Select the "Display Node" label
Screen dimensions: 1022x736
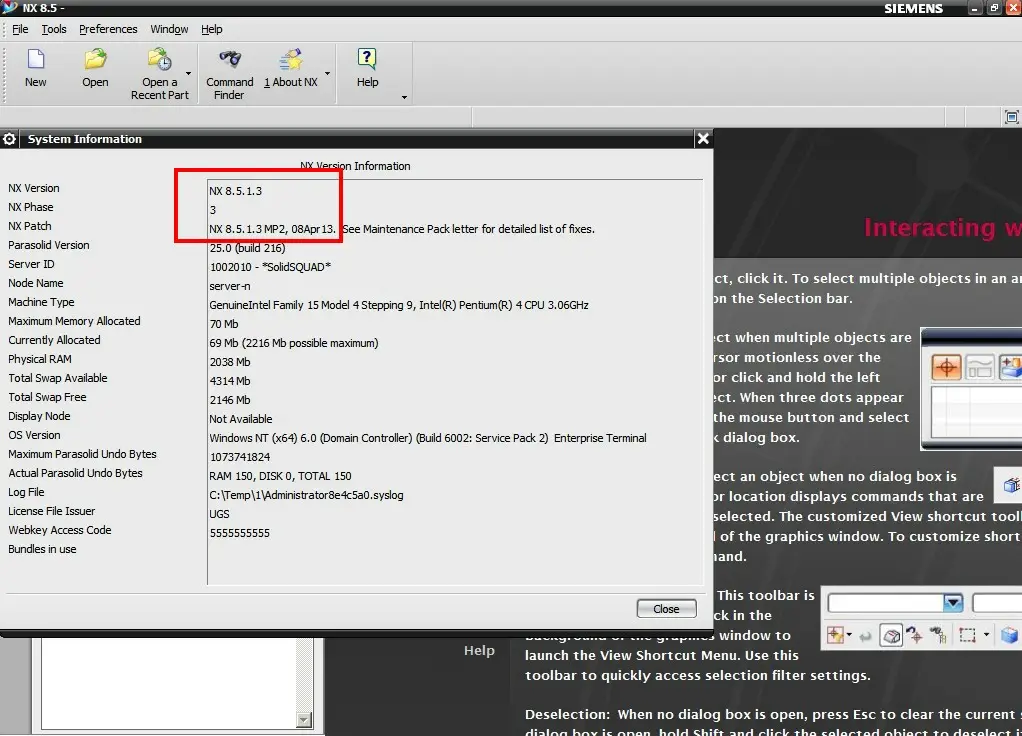39,416
